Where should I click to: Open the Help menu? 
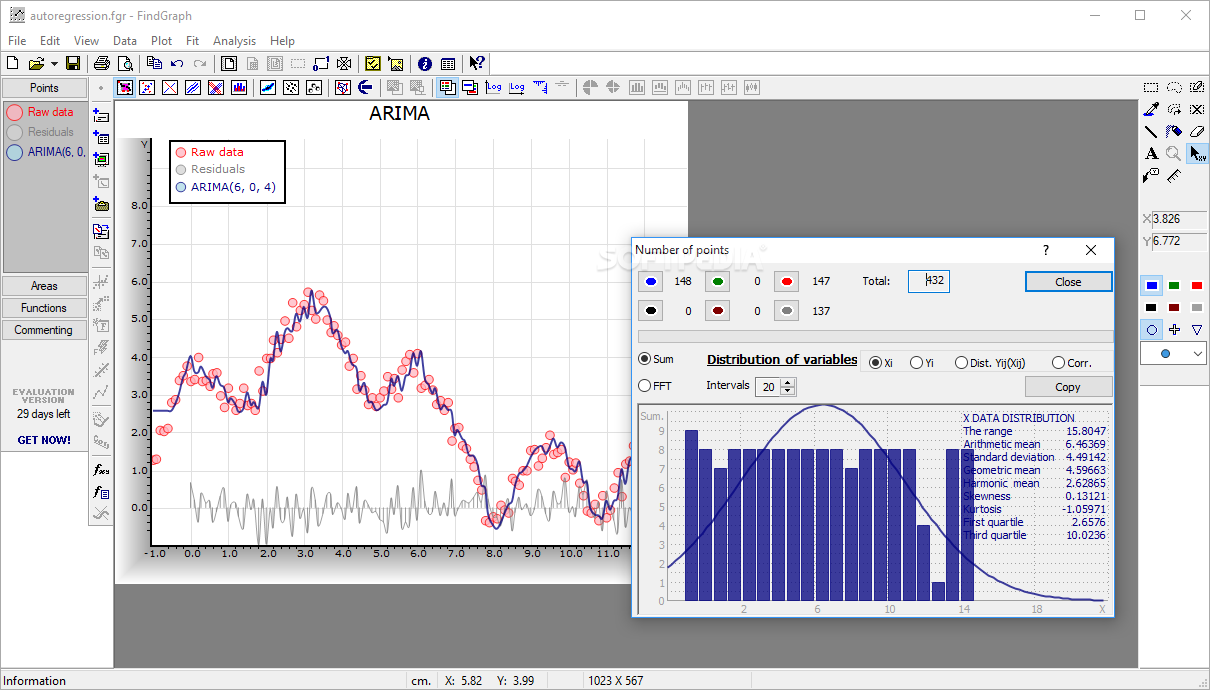point(282,41)
